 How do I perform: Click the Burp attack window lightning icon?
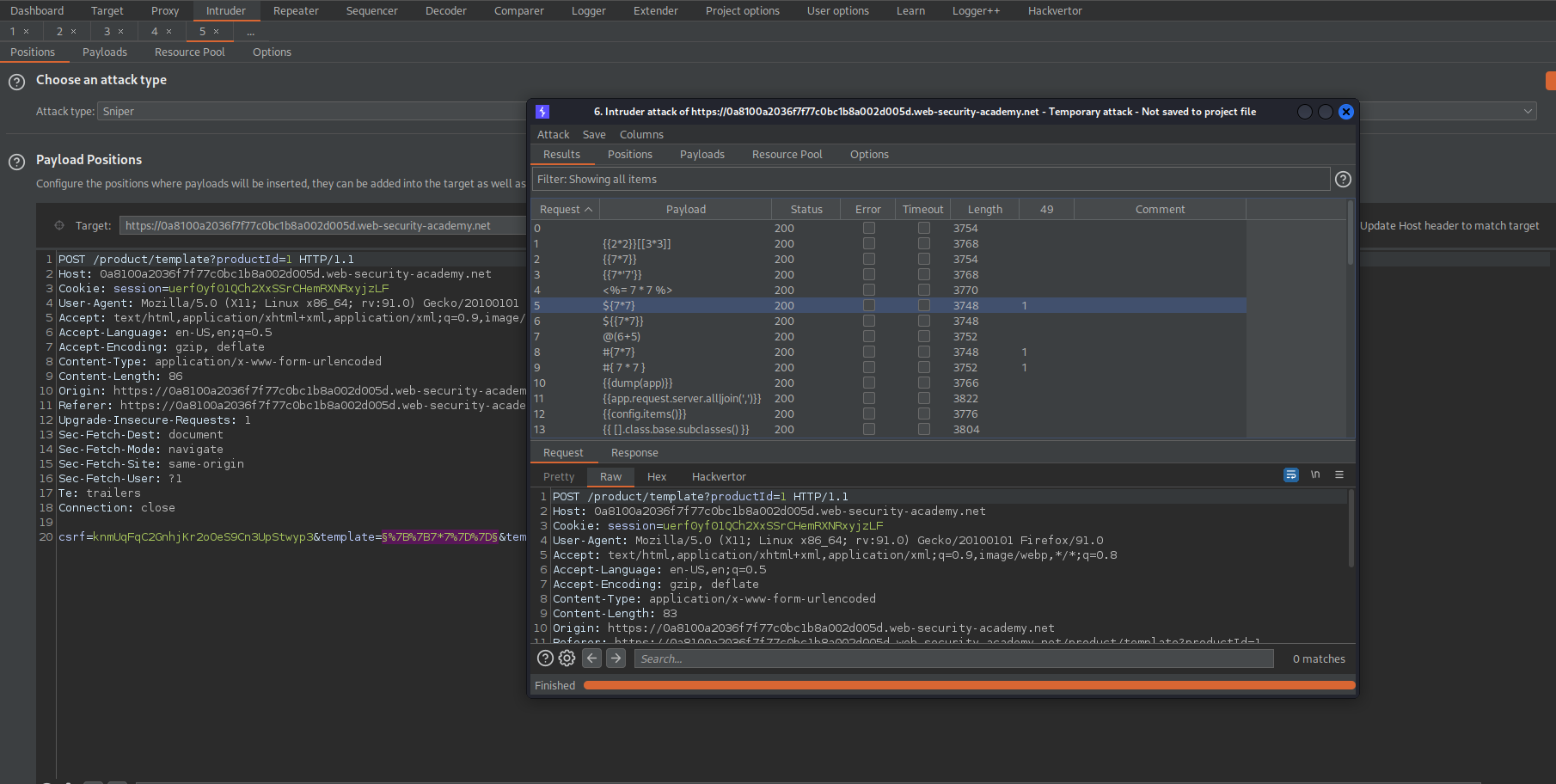[542, 112]
